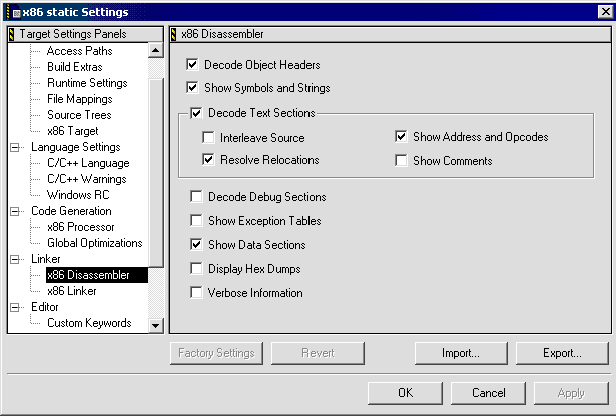Select Global Optimizations panel

[x=95, y=243]
